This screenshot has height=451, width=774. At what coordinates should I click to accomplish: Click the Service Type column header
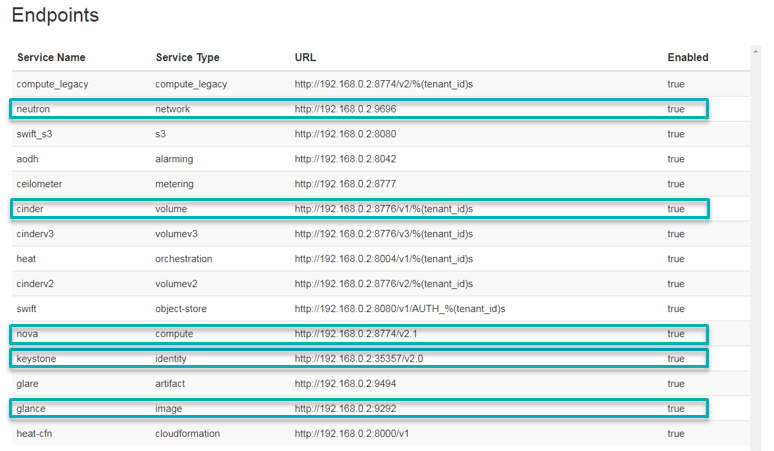[x=187, y=58]
